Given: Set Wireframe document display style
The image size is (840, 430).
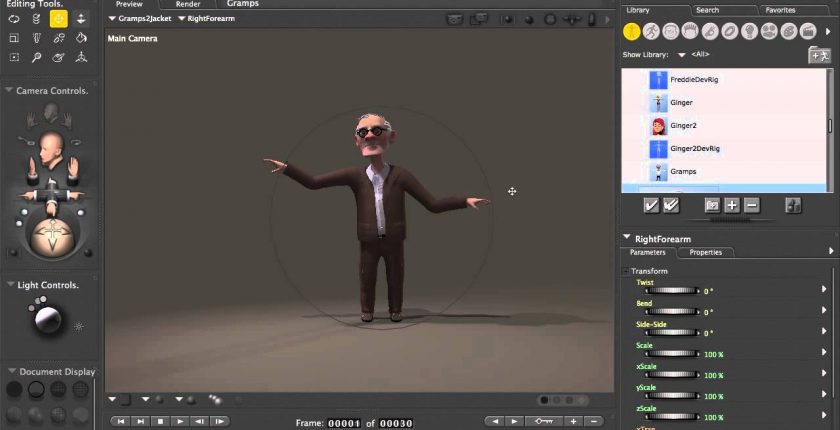Looking at the screenshot, I should [x=58, y=389].
